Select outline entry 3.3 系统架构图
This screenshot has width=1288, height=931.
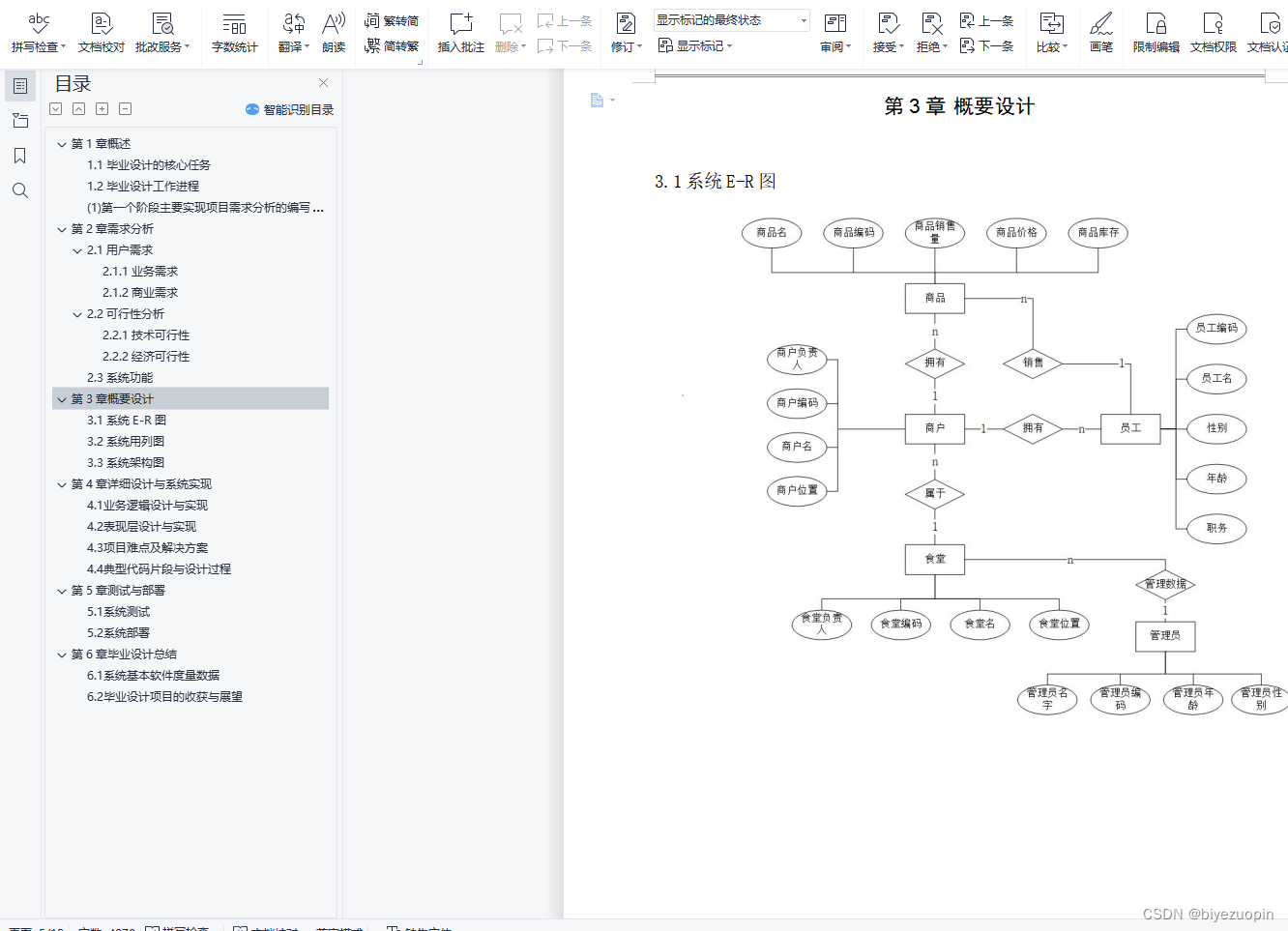126,463
